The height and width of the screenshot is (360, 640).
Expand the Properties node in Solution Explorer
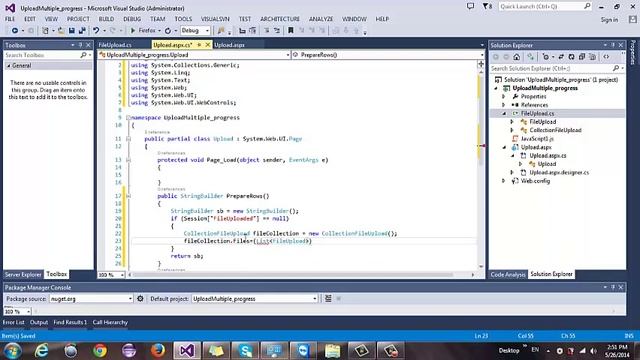click(504, 97)
